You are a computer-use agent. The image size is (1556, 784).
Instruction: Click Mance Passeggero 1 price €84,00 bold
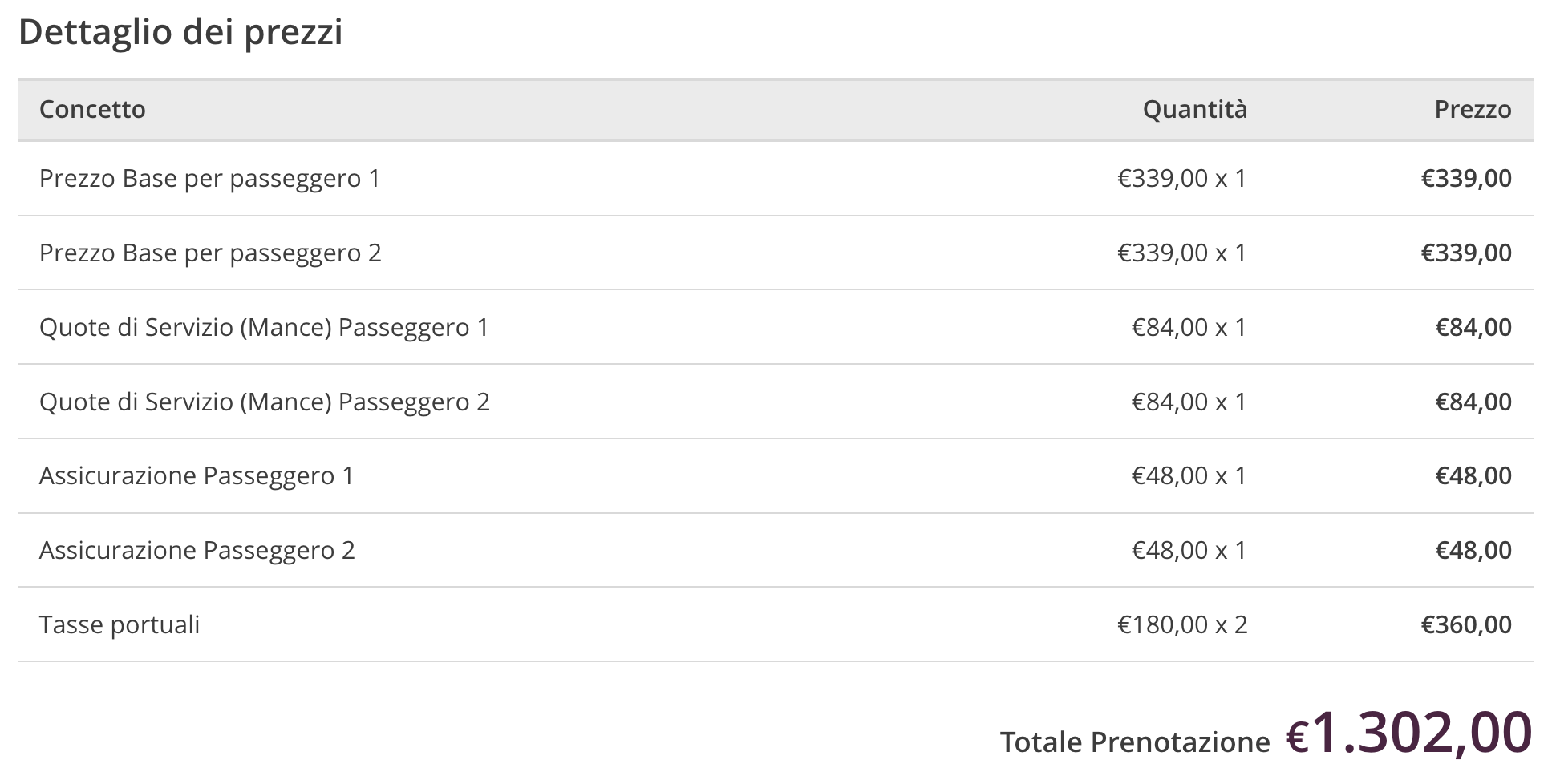tap(1473, 327)
